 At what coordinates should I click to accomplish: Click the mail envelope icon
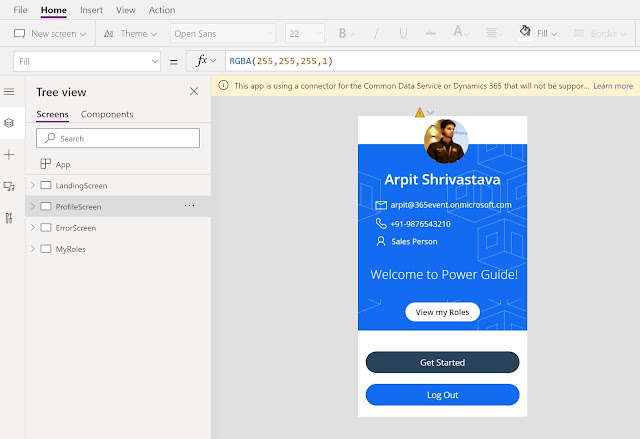click(381, 205)
